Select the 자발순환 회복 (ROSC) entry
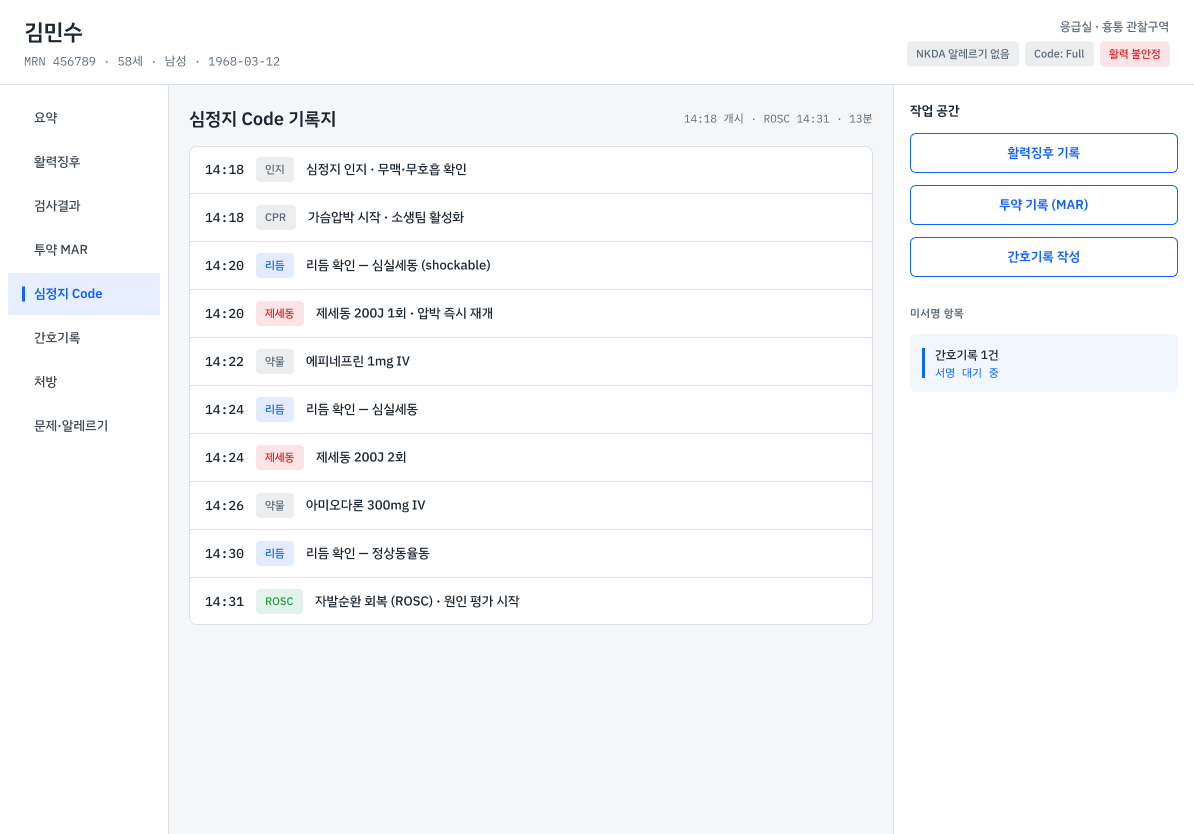Screen dimensions: 1194x834 coord(531,602)
